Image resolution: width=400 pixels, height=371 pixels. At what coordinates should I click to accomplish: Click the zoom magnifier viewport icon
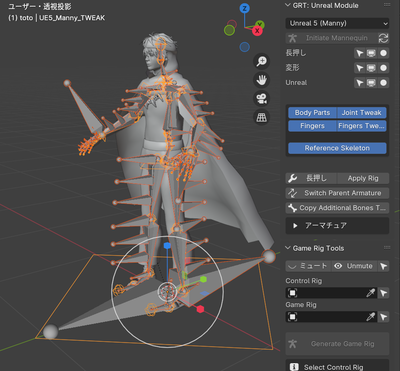[262, 61]
